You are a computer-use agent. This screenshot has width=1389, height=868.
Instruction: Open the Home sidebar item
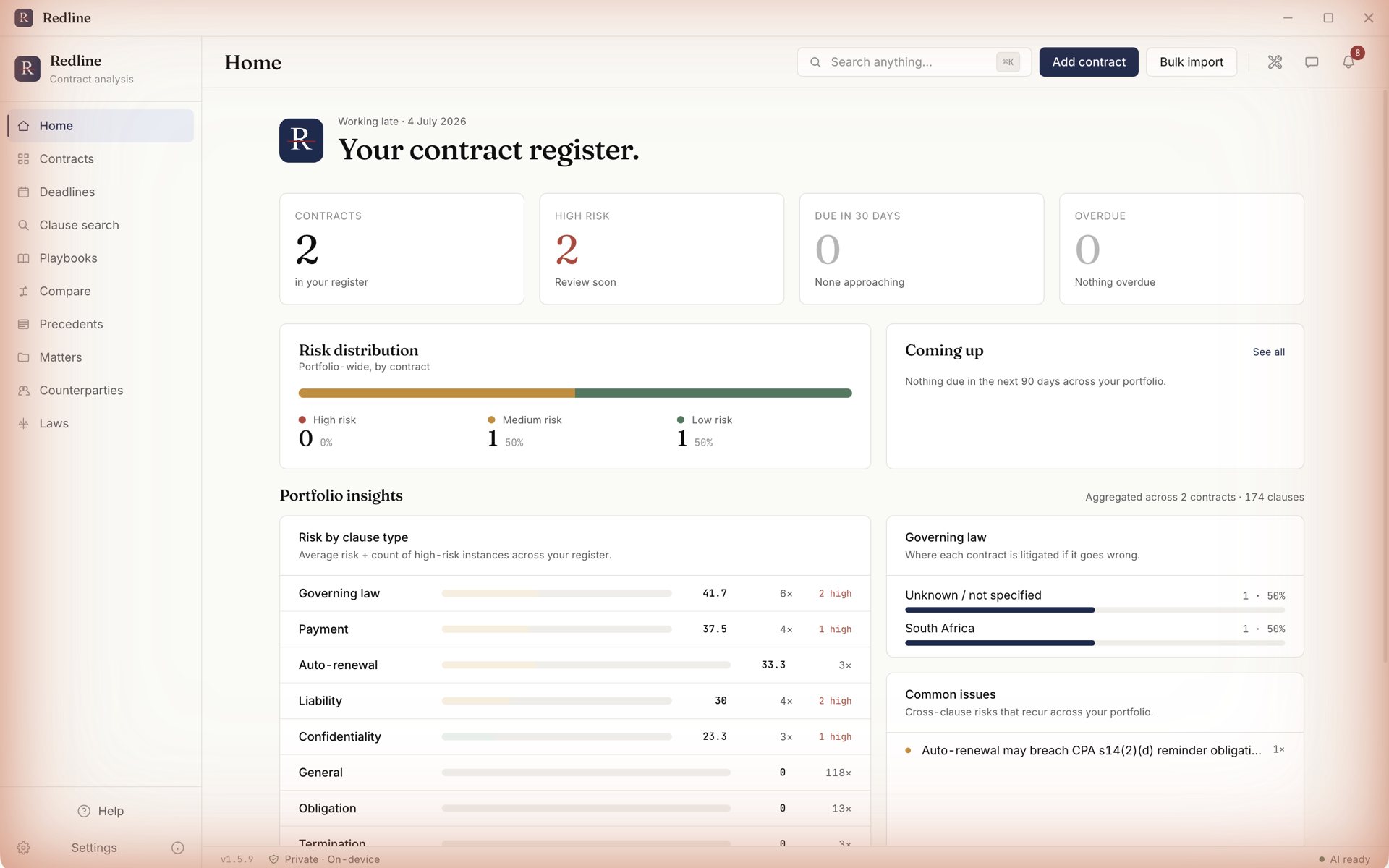[x=101, y=126]
